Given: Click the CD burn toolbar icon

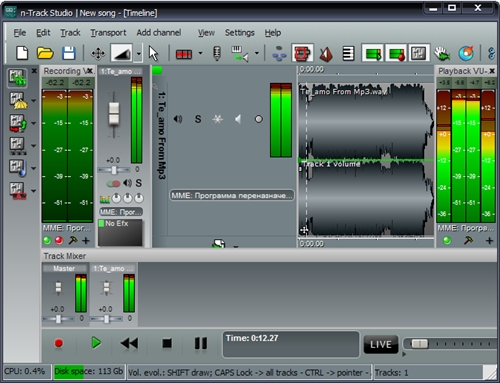Looking at the screenshot, I should click(466, 53).
